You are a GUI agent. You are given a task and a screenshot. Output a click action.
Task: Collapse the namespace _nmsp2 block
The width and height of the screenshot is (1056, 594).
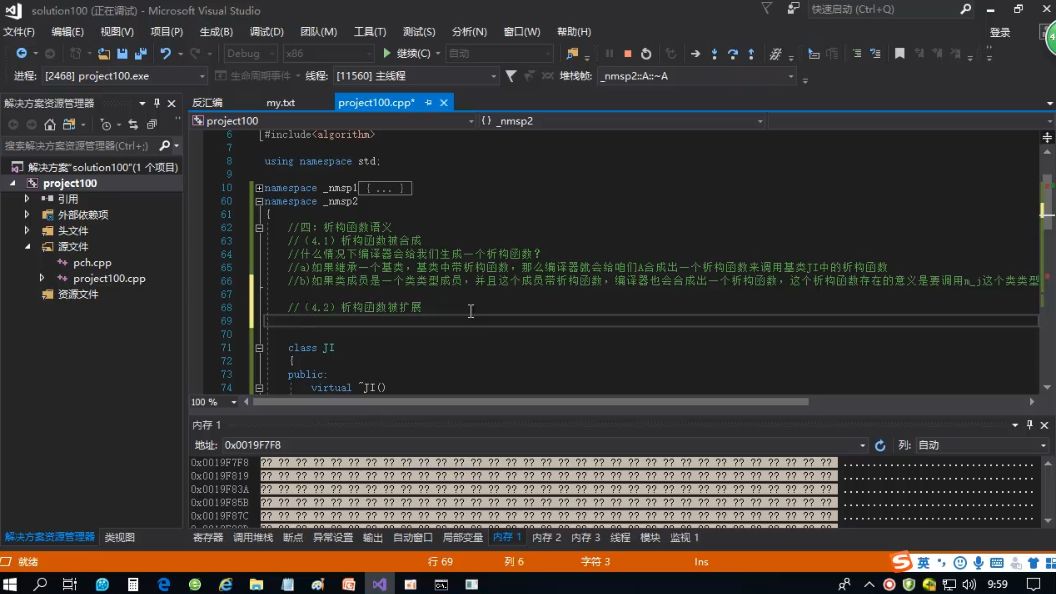[259, 201]
